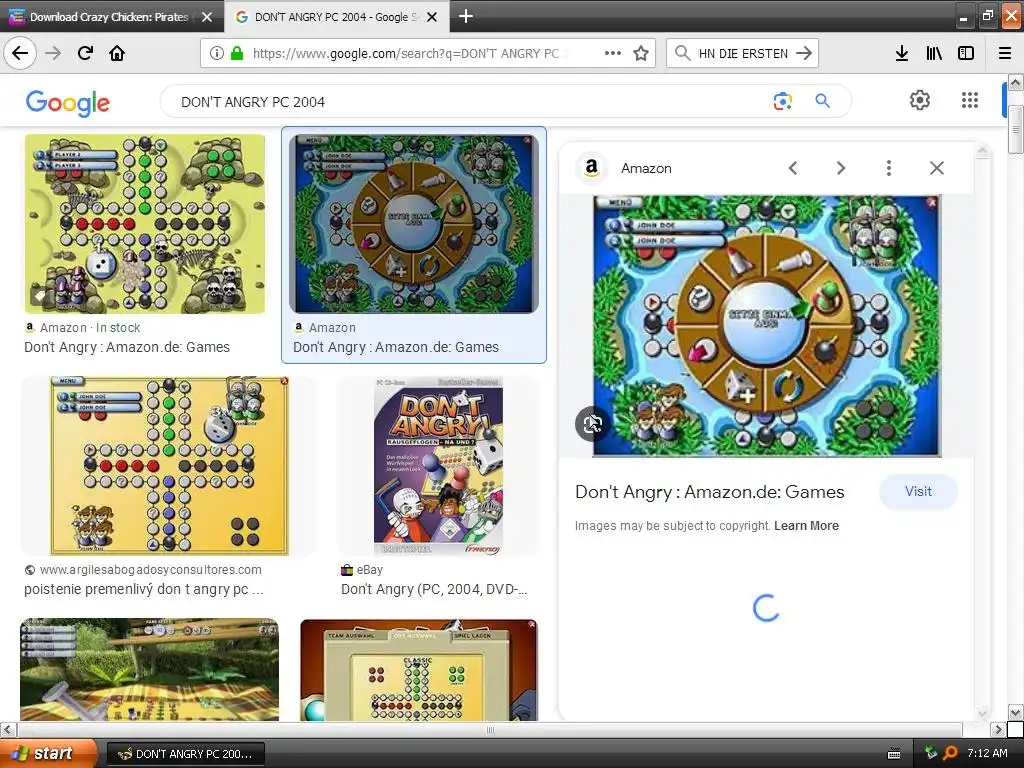Open the Google apps grid
Viewport: 1024px width, 768px height.
pos(970,100)
